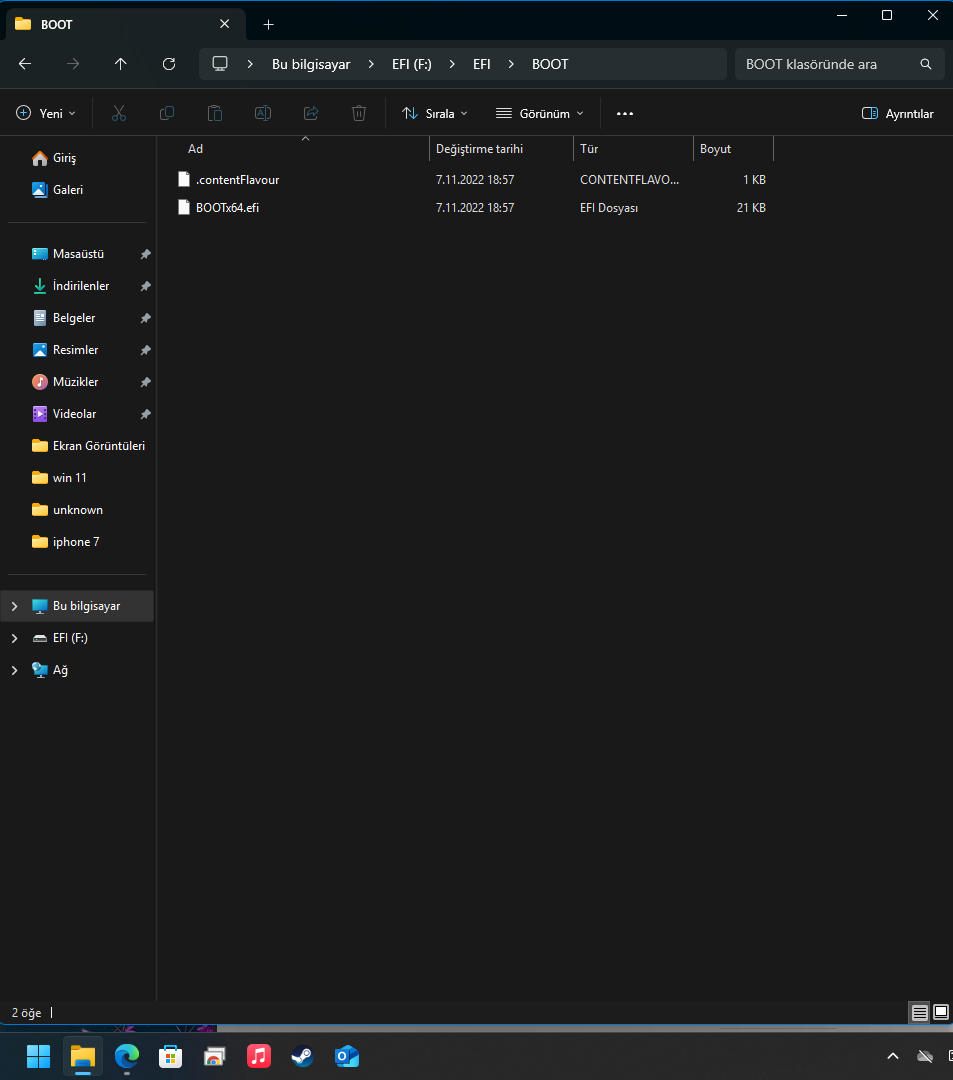953x1080 pixels.
Task: Switch to large thumbnails view
Action: [941, 1013]
